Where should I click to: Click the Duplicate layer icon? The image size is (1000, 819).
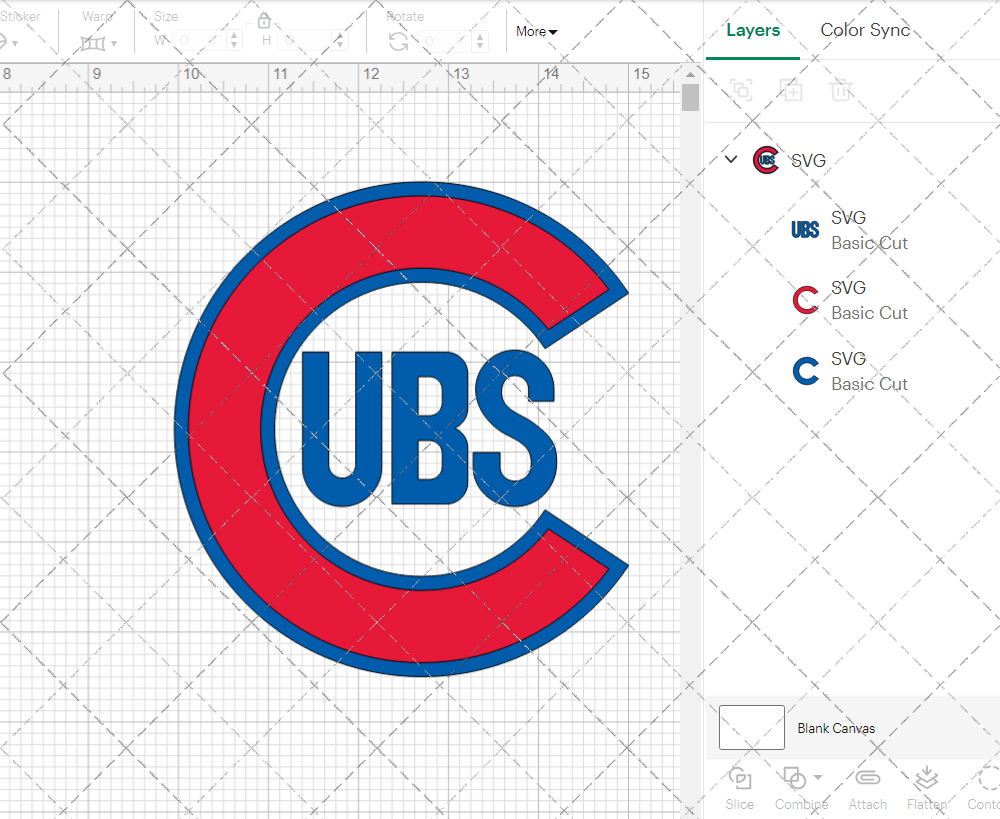pyautogui.click(x=791, y=91)
